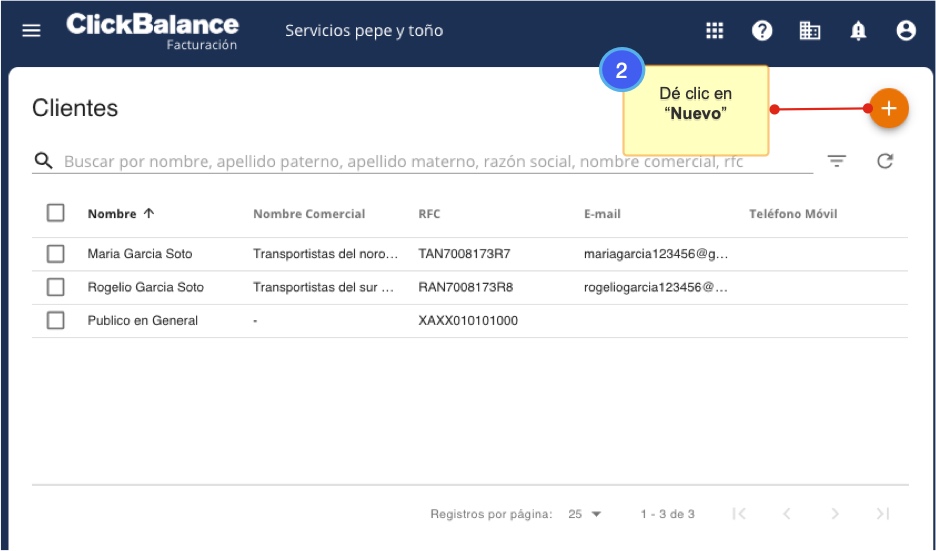Open the apps grid launcher
Image resolution: width=936 pixels, height=551 pixels.
(x=714, y=31)
